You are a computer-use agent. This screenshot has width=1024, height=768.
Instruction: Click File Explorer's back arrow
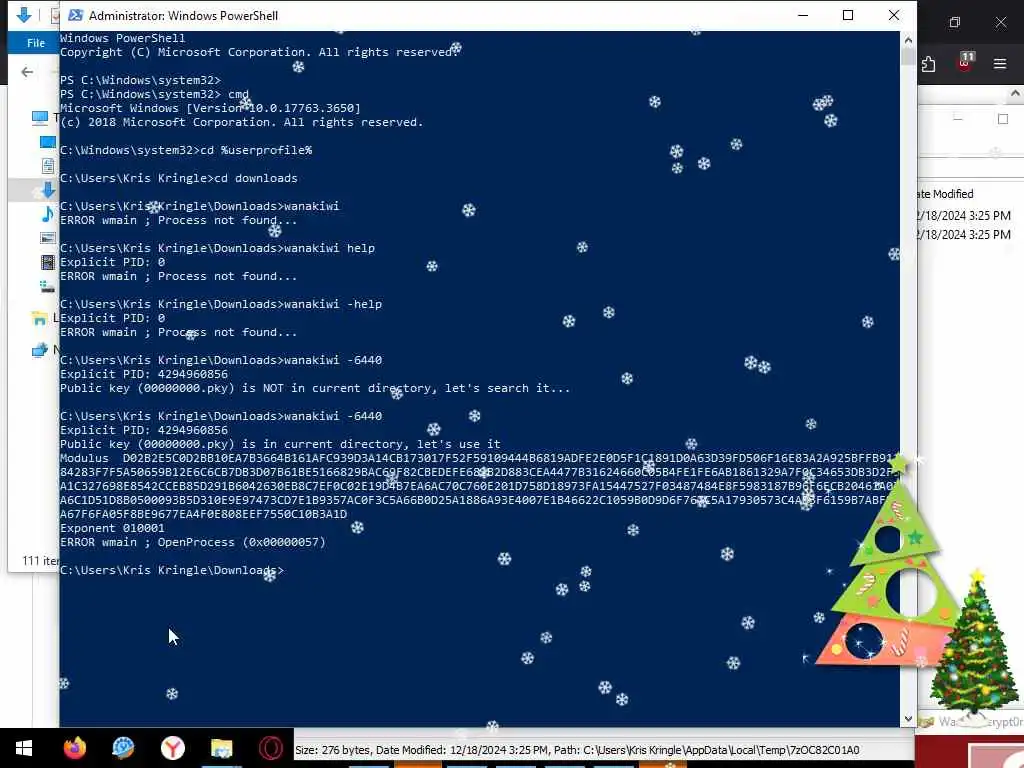(x=27, y=72)
